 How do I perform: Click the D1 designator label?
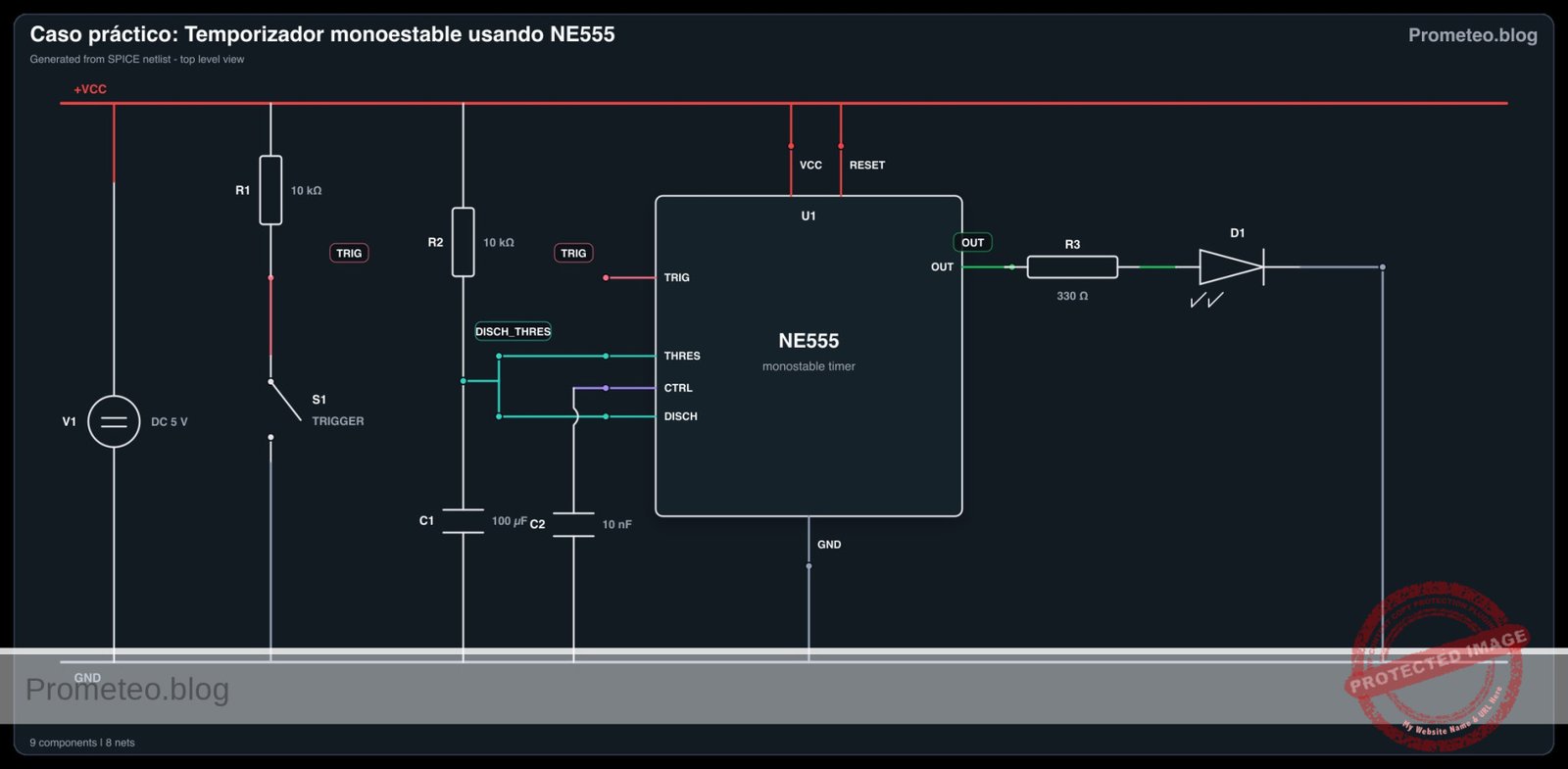[1238, 233]
